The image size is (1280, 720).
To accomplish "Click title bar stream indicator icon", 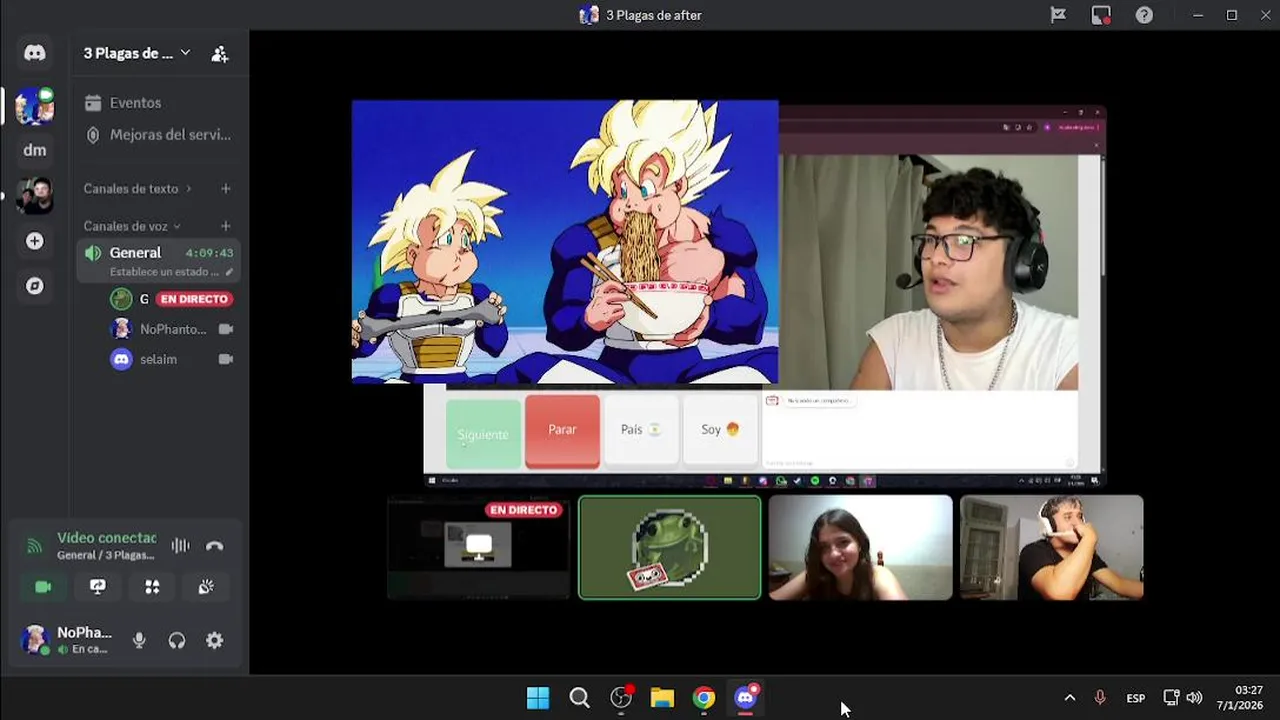I will (1101, 15).
